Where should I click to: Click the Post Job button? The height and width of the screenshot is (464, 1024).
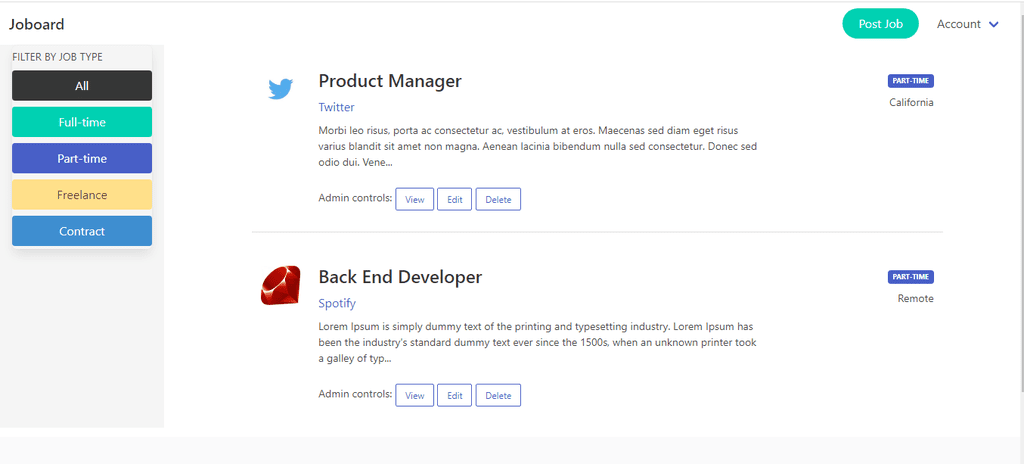point(880,24)
